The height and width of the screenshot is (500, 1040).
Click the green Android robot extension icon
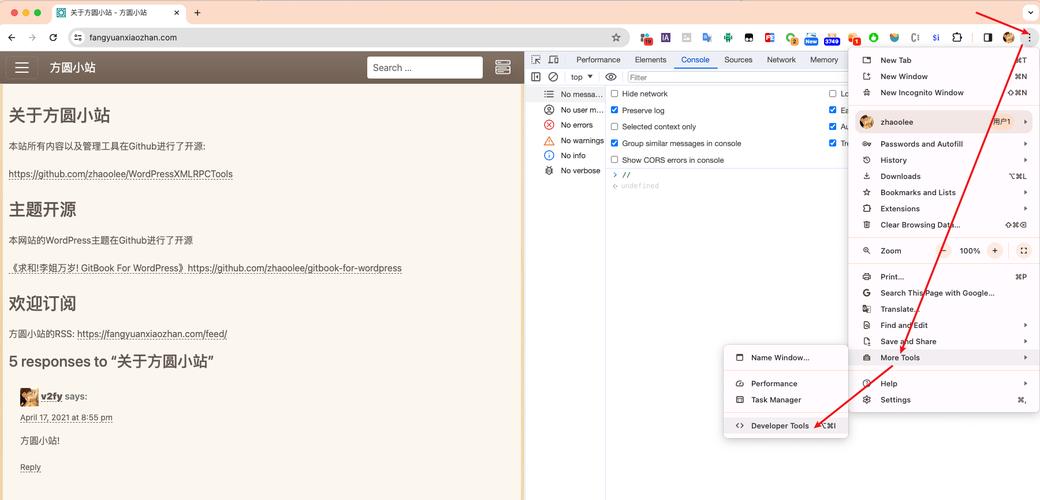point(728,38)
